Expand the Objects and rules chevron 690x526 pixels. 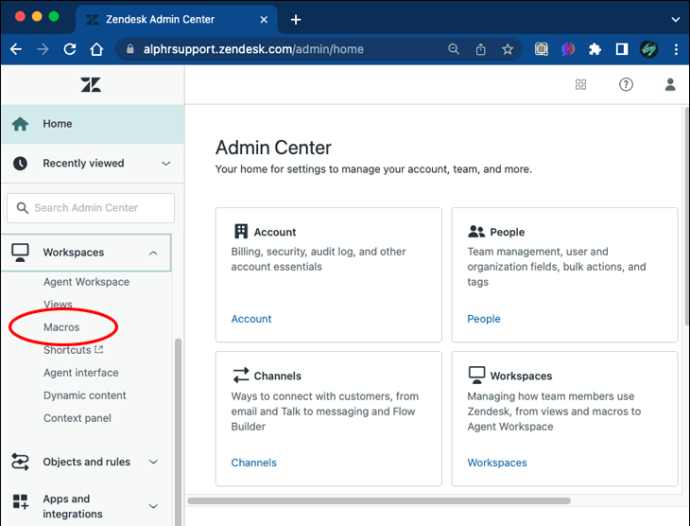pos(153,462)
